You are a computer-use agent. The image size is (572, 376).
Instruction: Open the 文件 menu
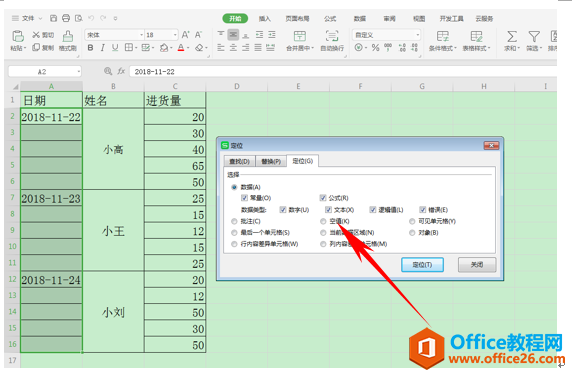27,18
